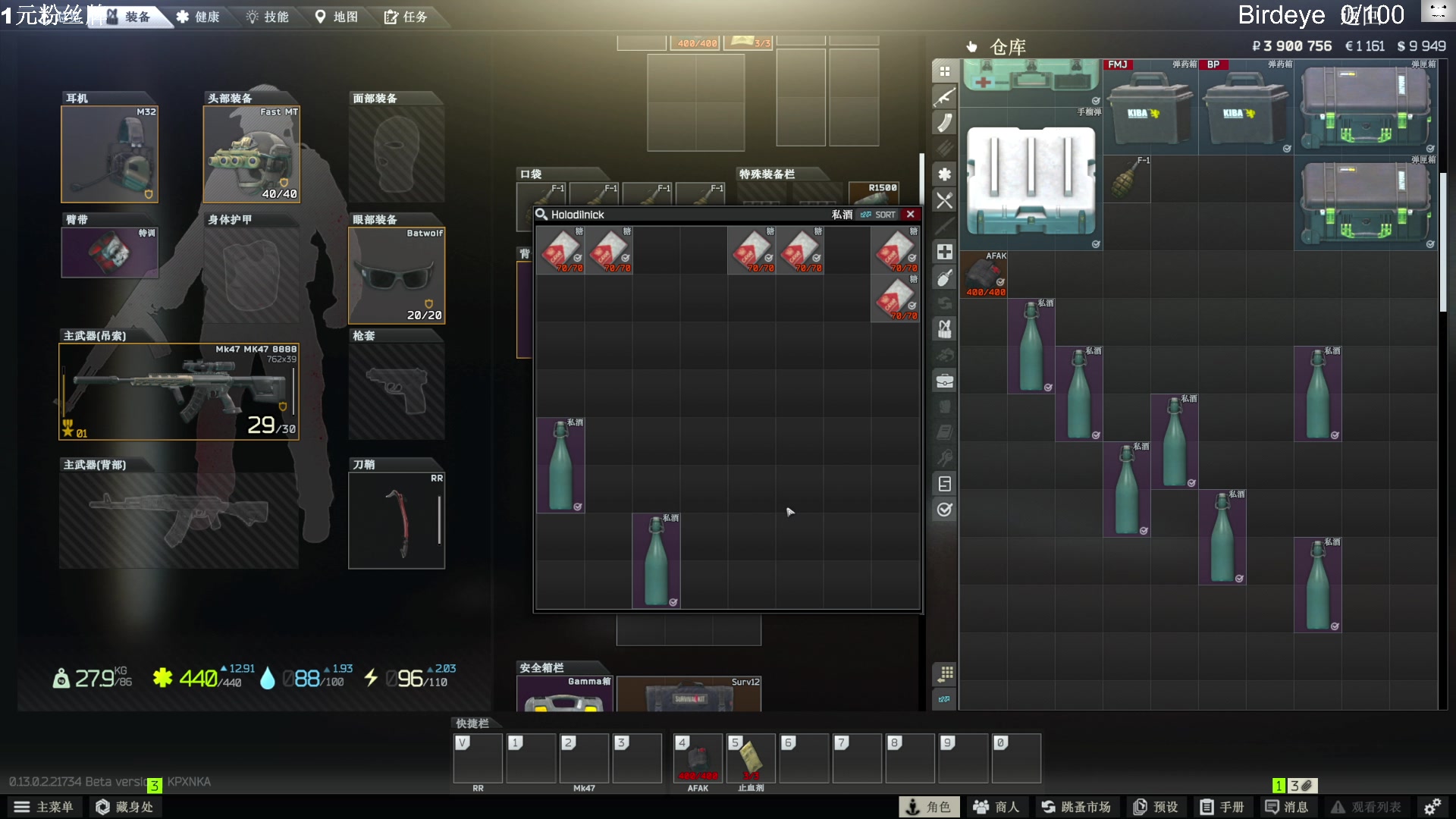Select the briefcase containers filter icon

pyautogui.click(x=944, y=381)
